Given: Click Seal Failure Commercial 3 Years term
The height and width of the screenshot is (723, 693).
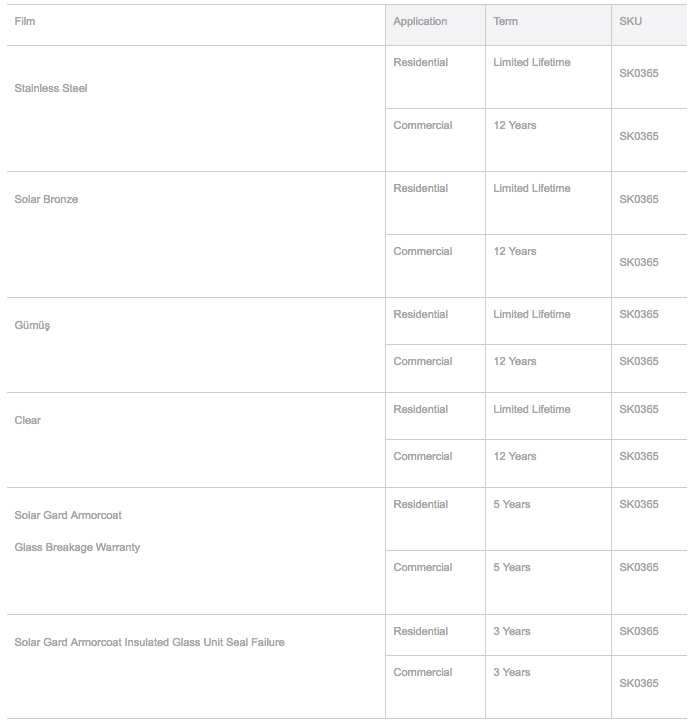Looking at the screenshot, I should [512, 672].
